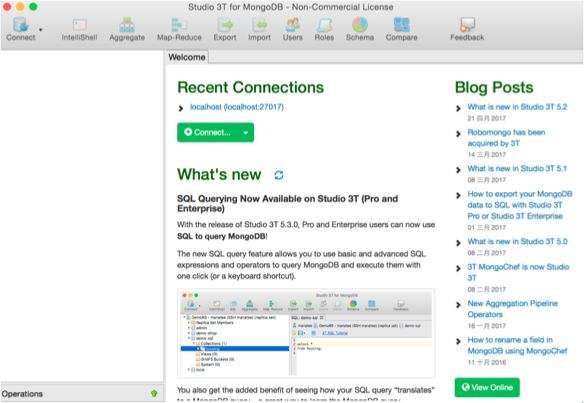Click the Export toolbar icon
Image resolution: width=584 pixels, height=403 pixels.
[225, 29]
